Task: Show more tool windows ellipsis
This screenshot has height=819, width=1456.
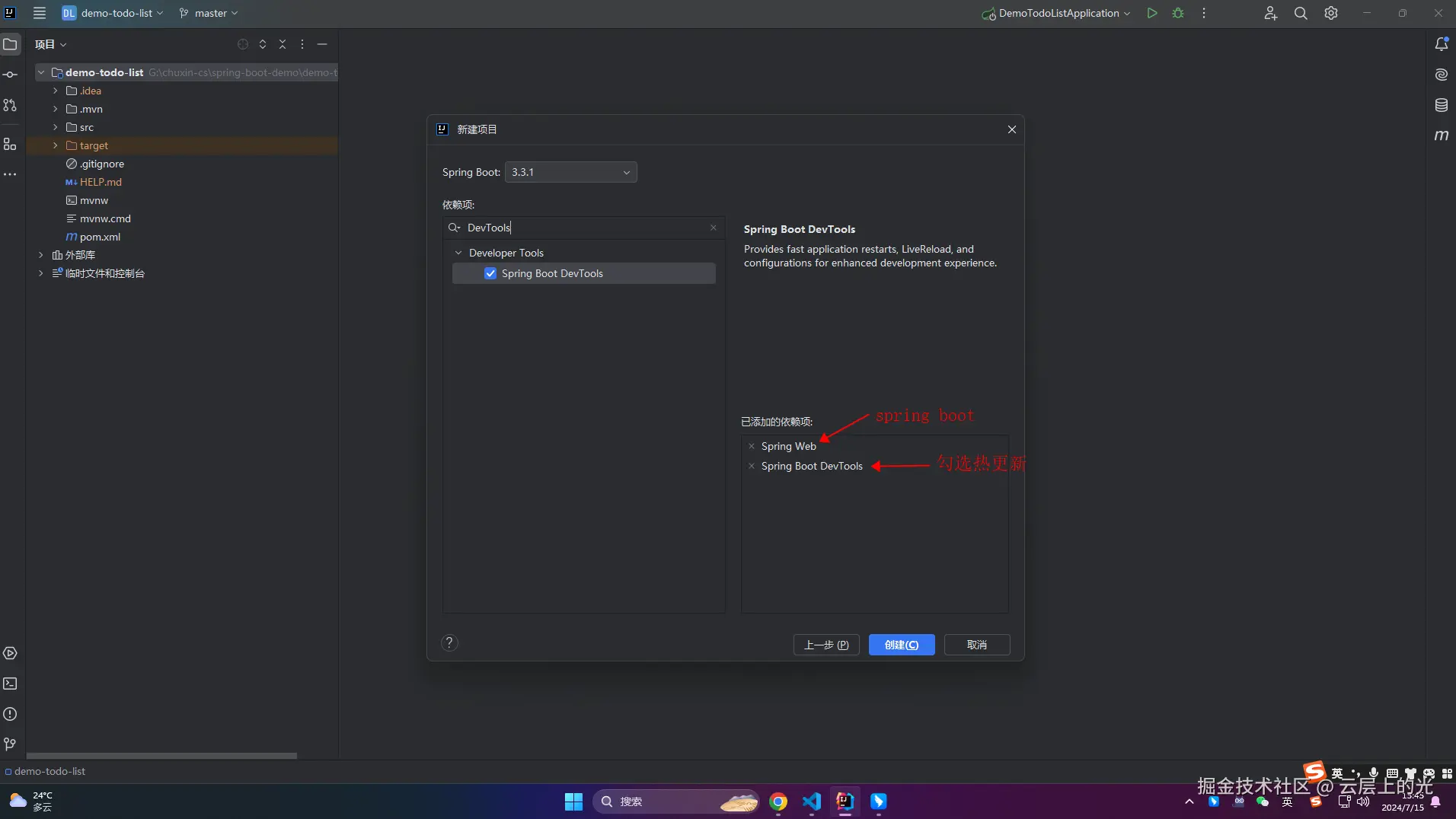Action: 10,174
